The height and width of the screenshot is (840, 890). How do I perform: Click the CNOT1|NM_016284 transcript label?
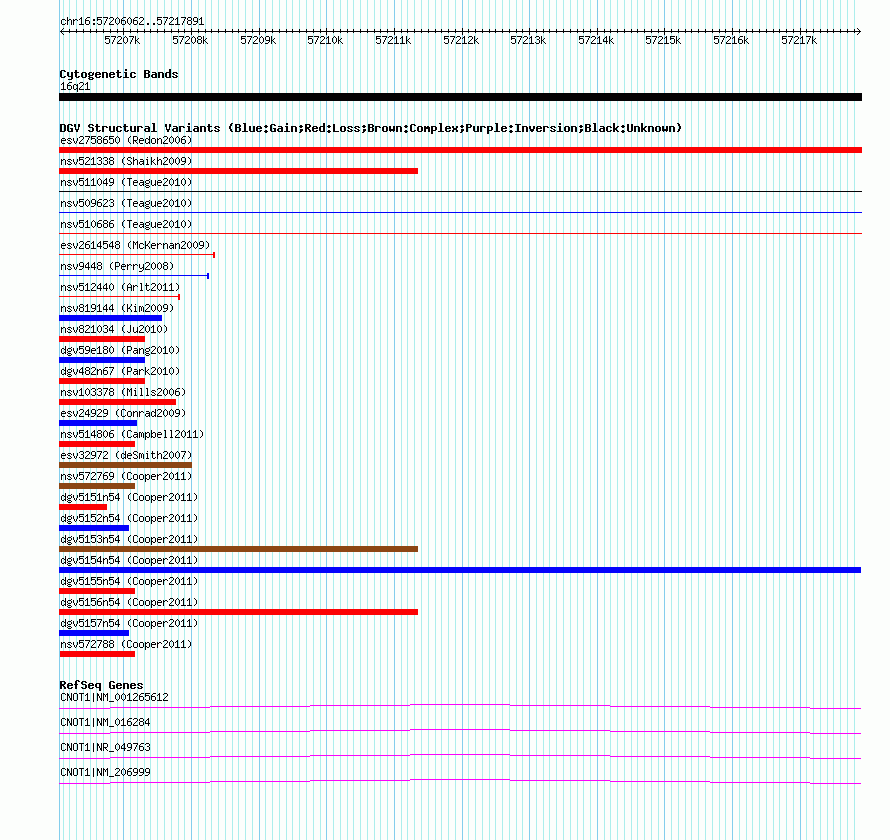[x=105, y=723]
